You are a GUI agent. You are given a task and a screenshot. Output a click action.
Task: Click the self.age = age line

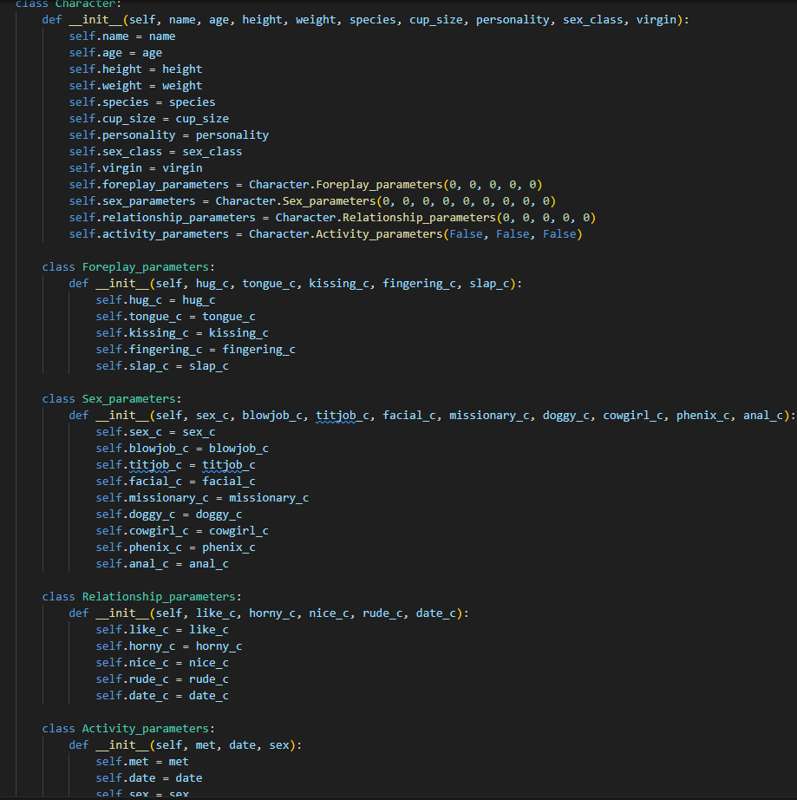[x=115, y=53]
